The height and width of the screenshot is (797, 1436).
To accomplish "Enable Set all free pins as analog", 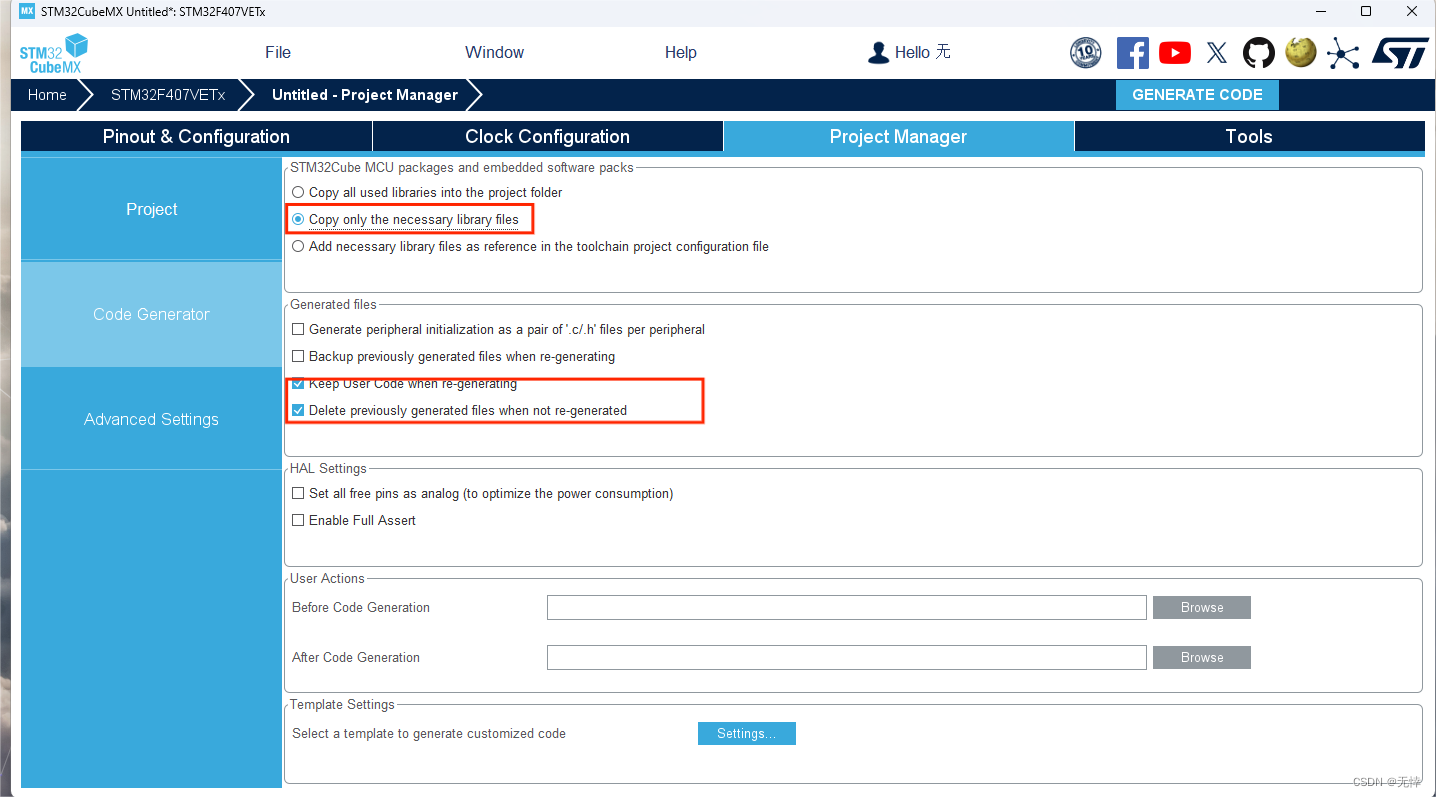I will (298, 493).
